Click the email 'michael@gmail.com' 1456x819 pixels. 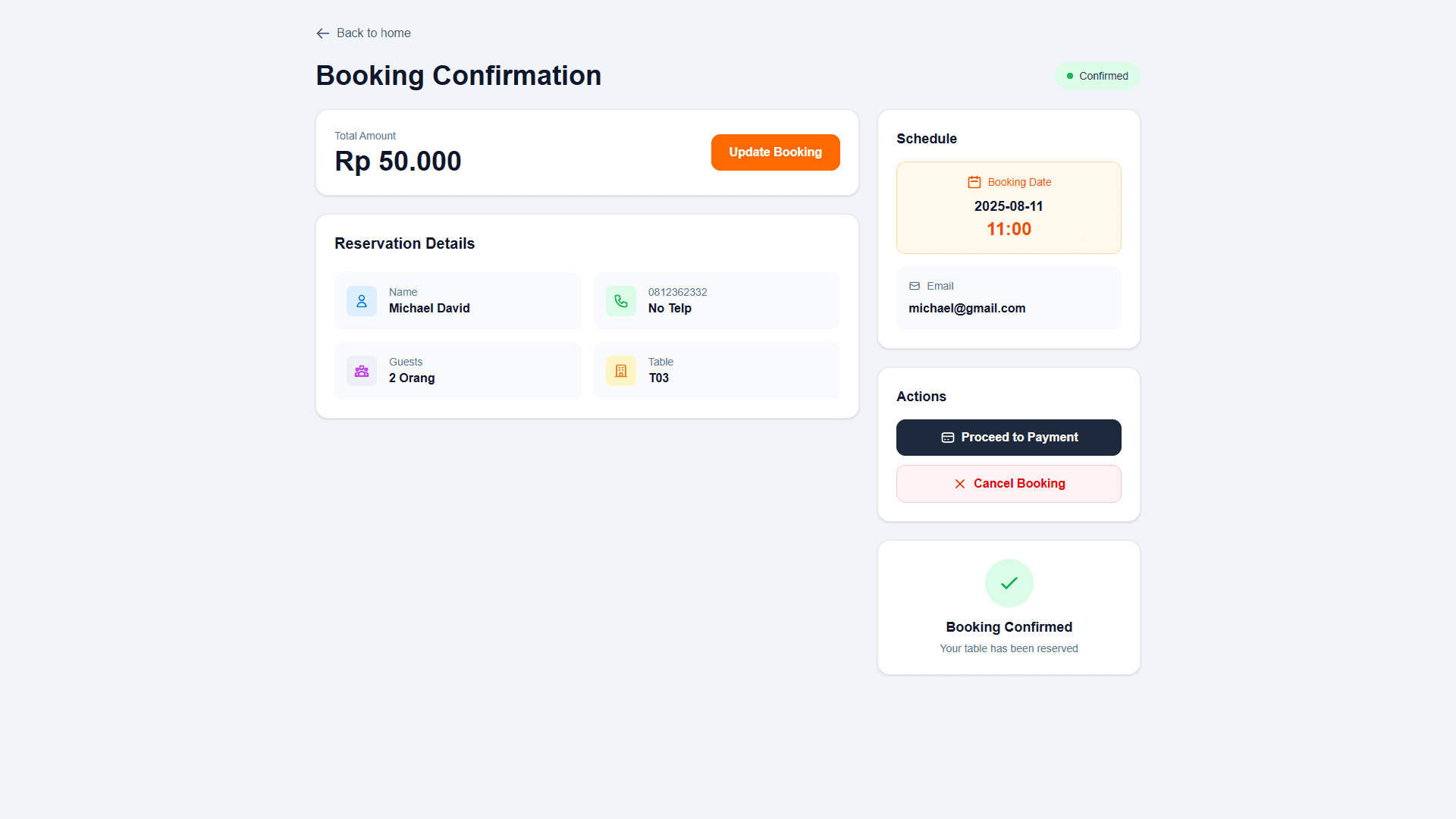point(967,308)
